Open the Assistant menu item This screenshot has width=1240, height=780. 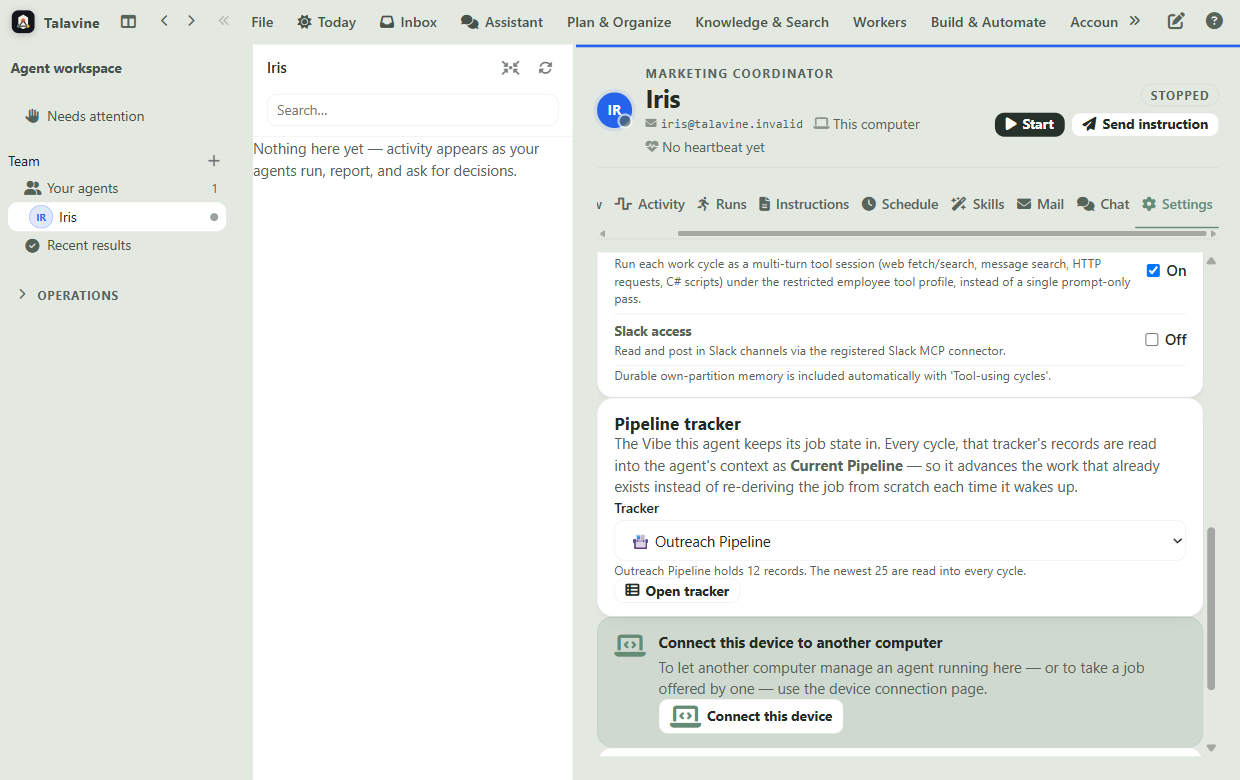(502, 22)
